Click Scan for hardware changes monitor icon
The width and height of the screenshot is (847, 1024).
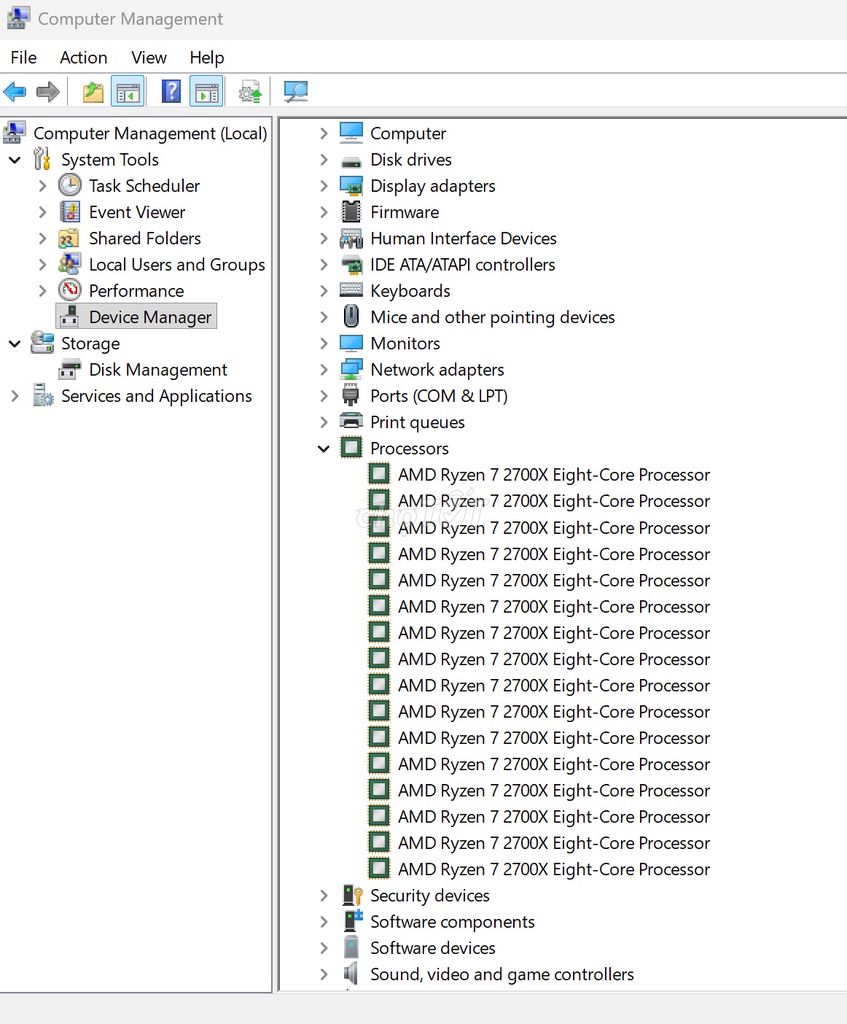point(296,92)
